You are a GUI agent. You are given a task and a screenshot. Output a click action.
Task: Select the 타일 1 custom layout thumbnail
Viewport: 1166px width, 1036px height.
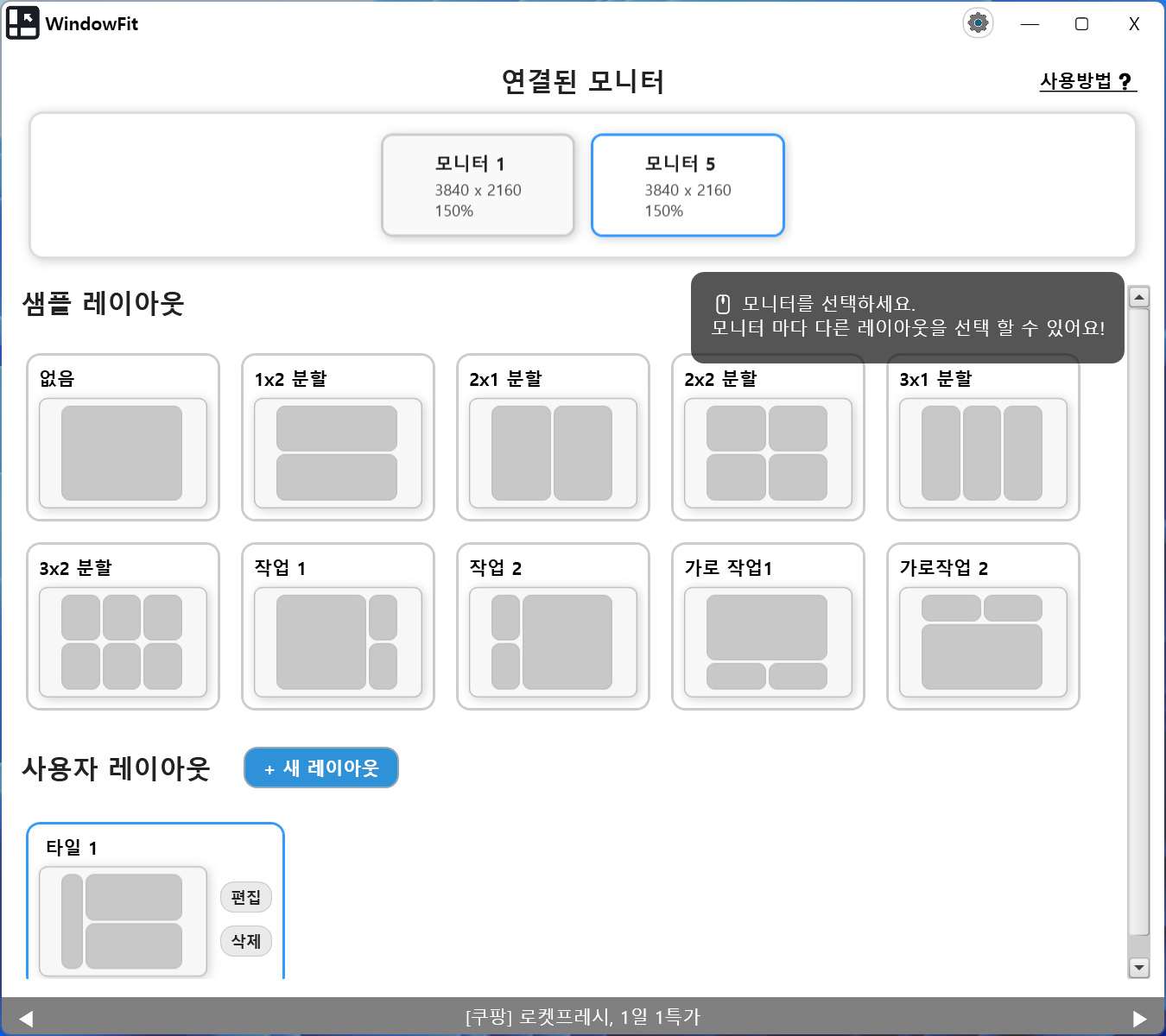coord(123,920)
